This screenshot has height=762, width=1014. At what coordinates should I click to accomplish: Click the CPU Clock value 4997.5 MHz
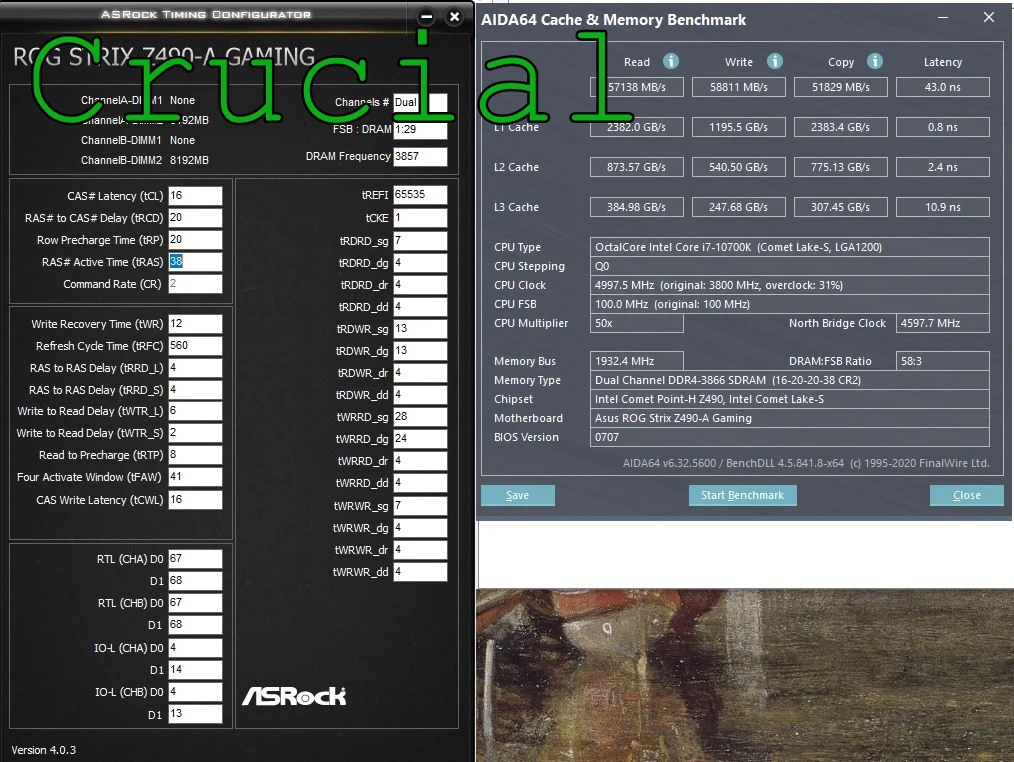click(790, 285)
